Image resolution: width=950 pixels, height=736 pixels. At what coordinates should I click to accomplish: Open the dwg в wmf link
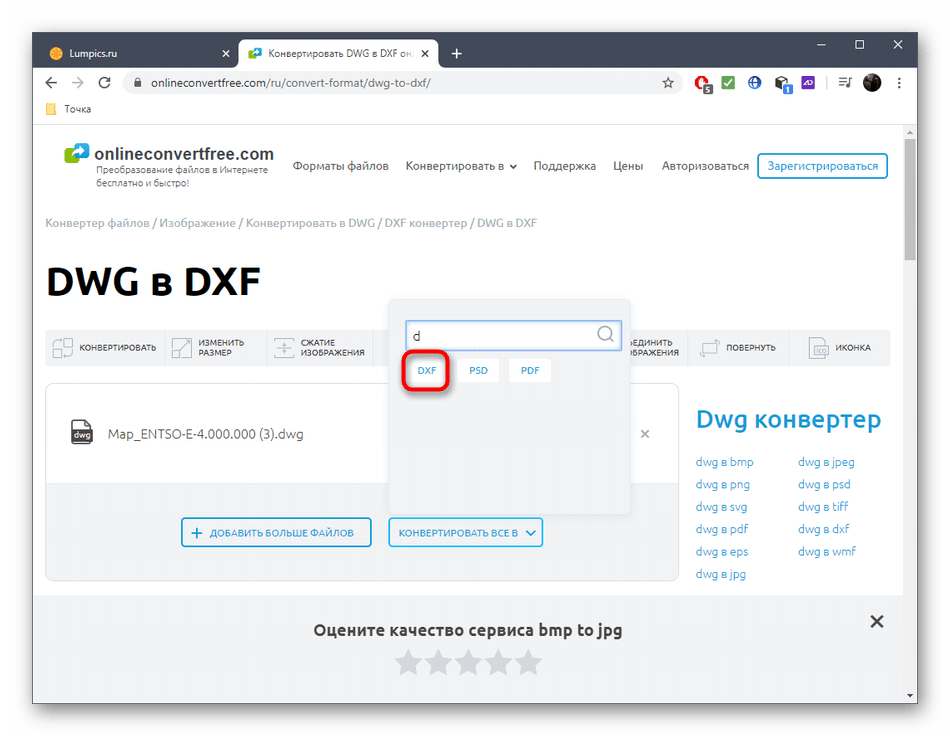point(827,551)
